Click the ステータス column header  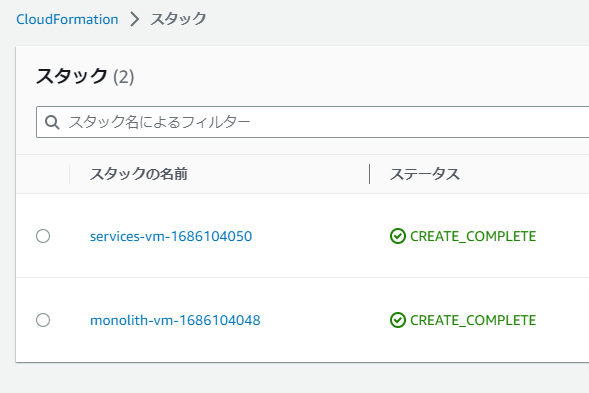[x=424, y=174]
